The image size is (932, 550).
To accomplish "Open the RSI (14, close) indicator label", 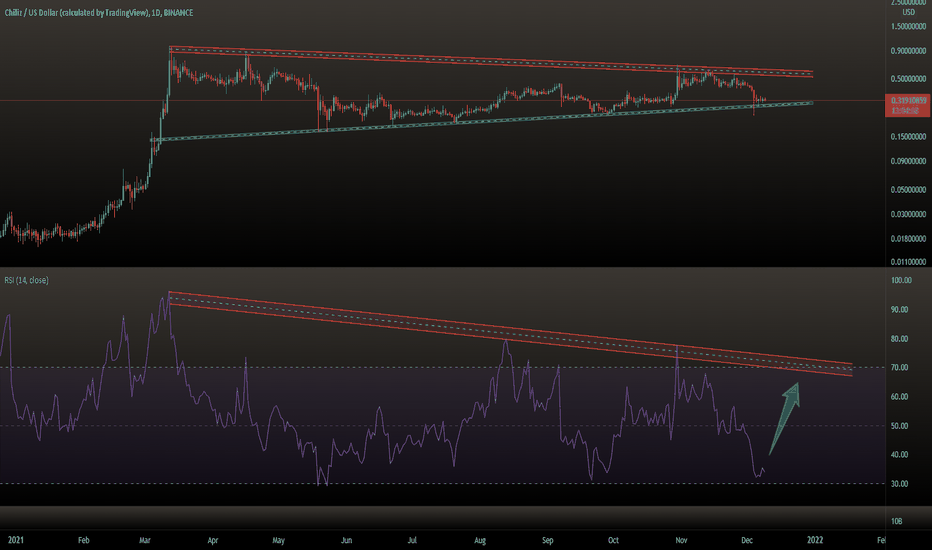I will coord(27,280).
